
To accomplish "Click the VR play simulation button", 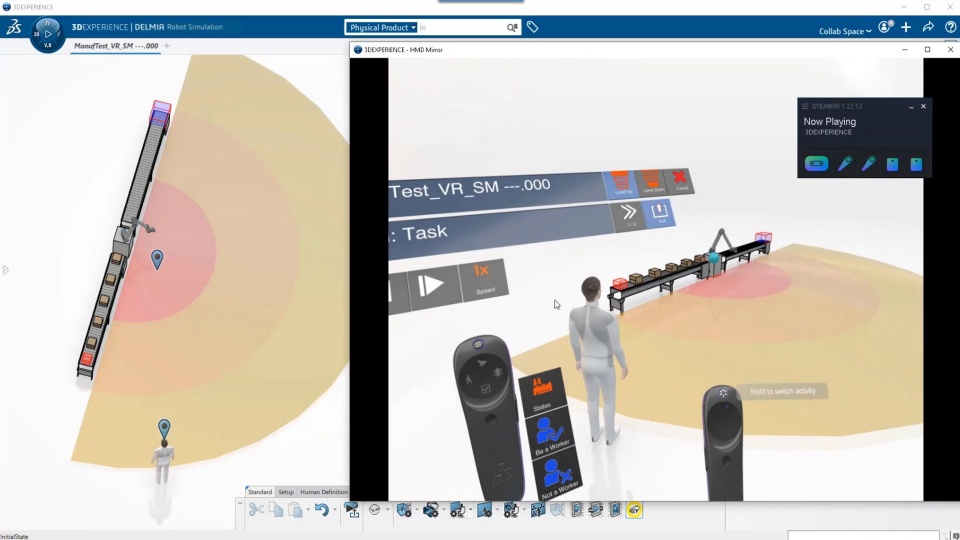I will coord(431,285).
